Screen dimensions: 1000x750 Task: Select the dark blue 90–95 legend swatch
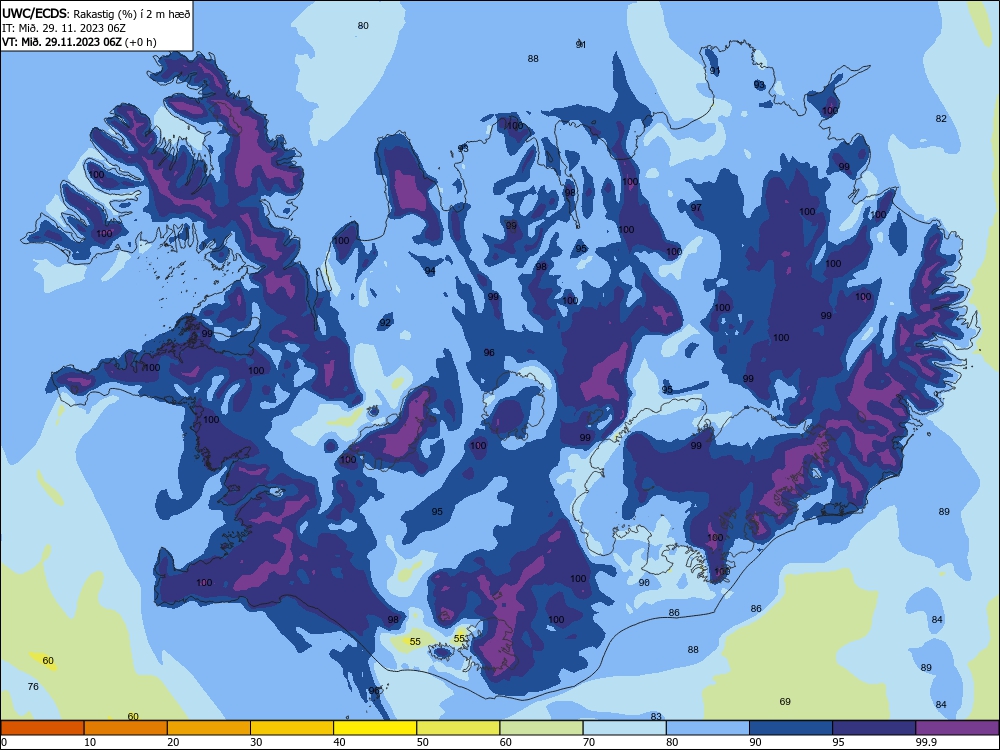(791, 728)
